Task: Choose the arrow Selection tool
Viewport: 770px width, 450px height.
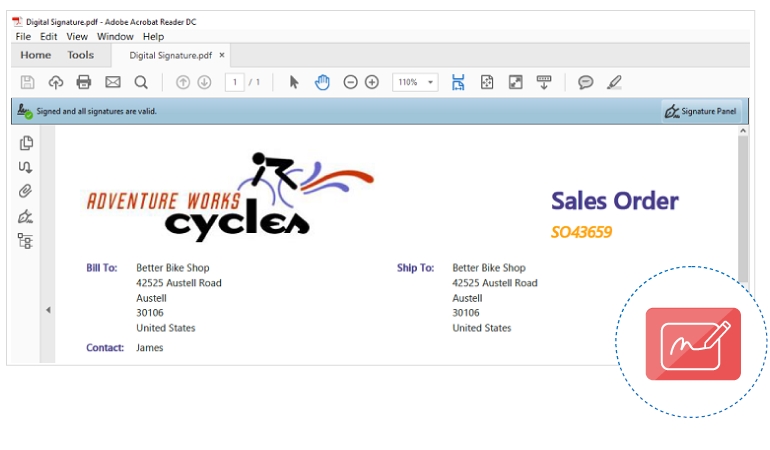Action: click(x=294, y=82)
